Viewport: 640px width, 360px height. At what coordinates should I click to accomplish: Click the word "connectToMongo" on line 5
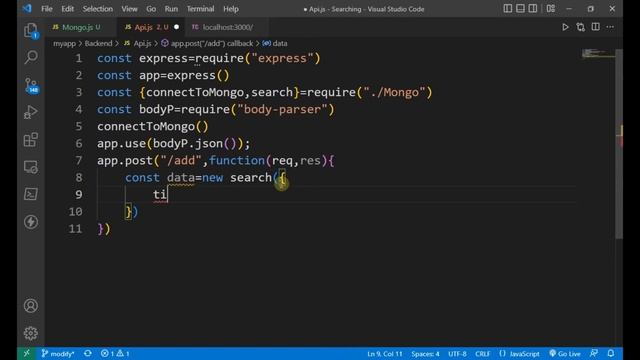click(x=146, y=127)
